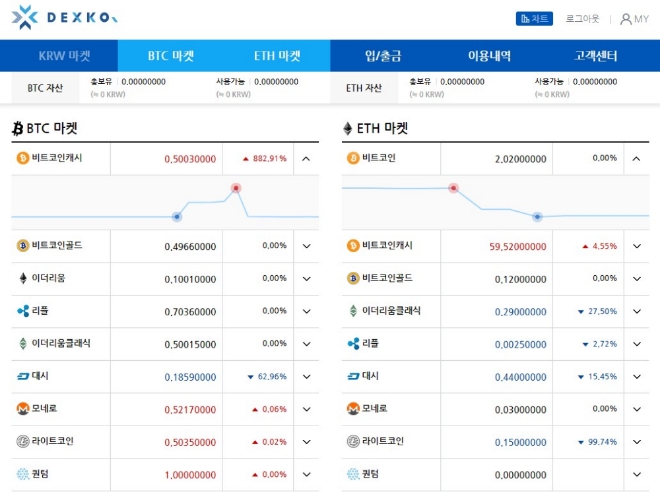Click 이더리움 coin icon in BTC market
The height and width of the screenshot is (504, 660).
23,278
